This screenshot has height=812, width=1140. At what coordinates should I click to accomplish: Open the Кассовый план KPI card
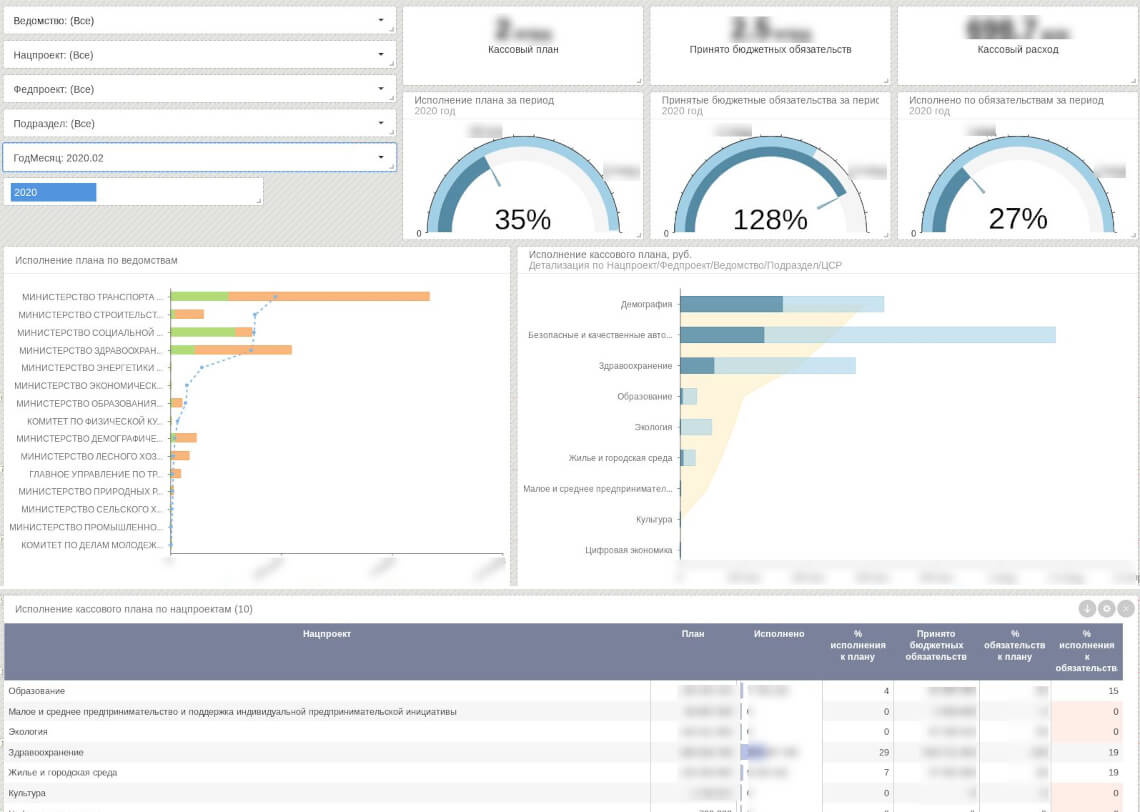(x=523, y=45)
